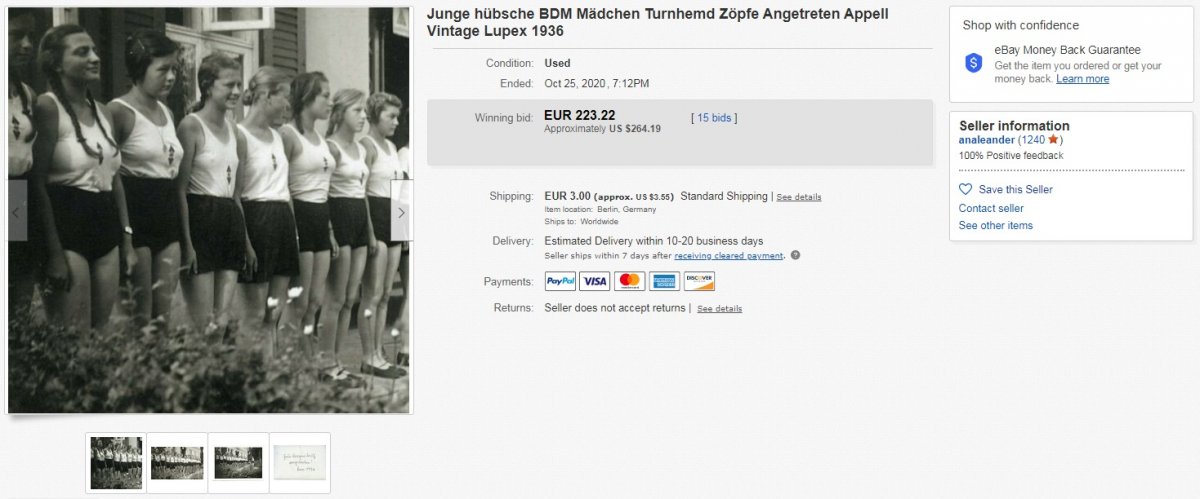Show the next listing photo arrow

401,211
